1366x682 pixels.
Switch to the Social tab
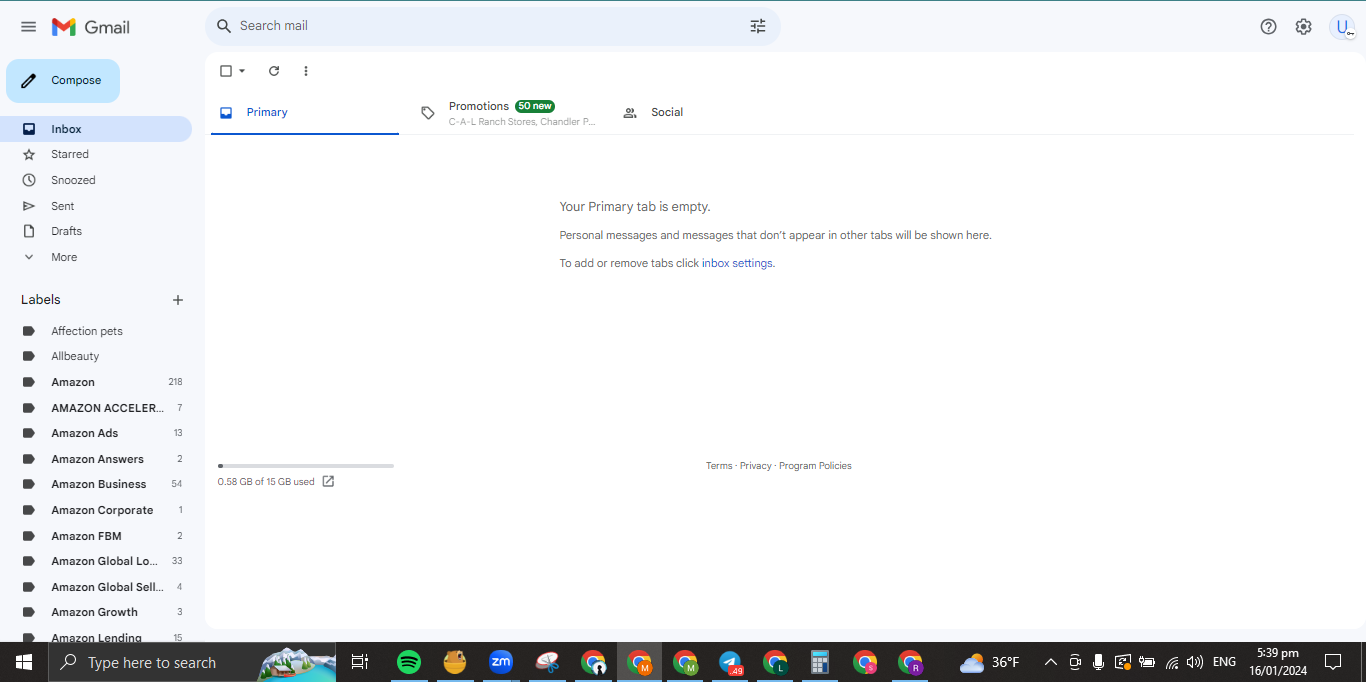pyautogui.click(x=709, y=112)
